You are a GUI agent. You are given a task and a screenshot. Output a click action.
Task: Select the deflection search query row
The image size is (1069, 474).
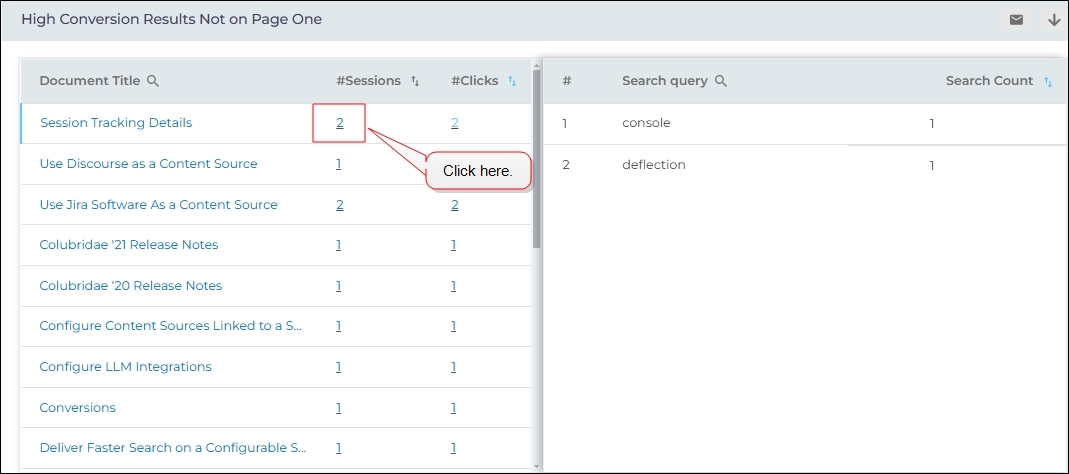[653, 165]
